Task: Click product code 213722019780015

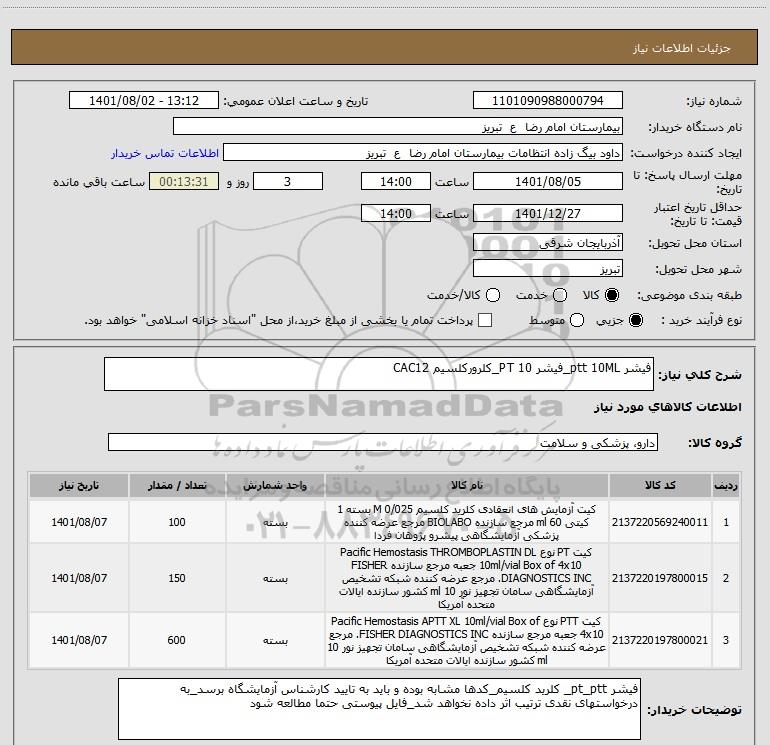Action: [660, 578]
